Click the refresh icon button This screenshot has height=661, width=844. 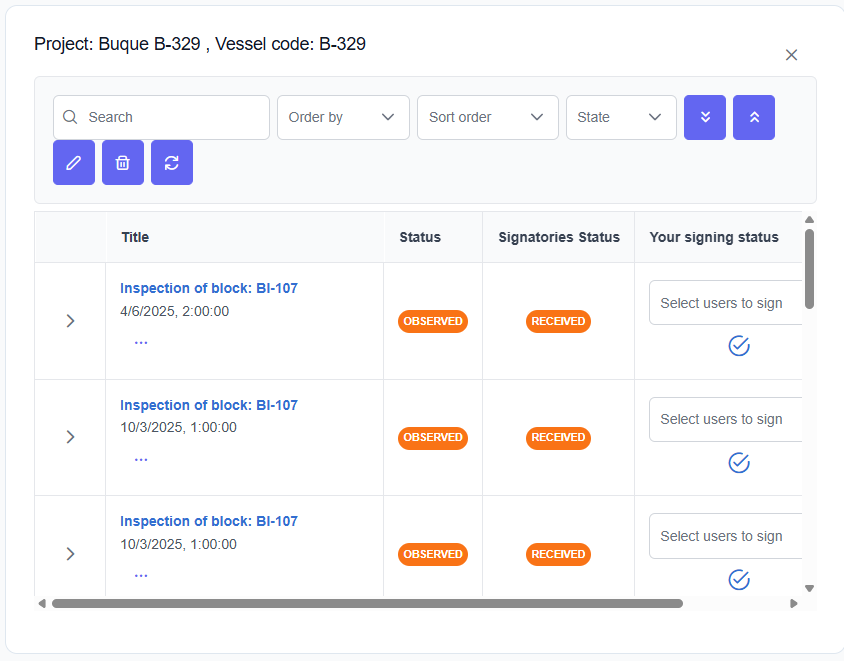[x=172, y=163]
